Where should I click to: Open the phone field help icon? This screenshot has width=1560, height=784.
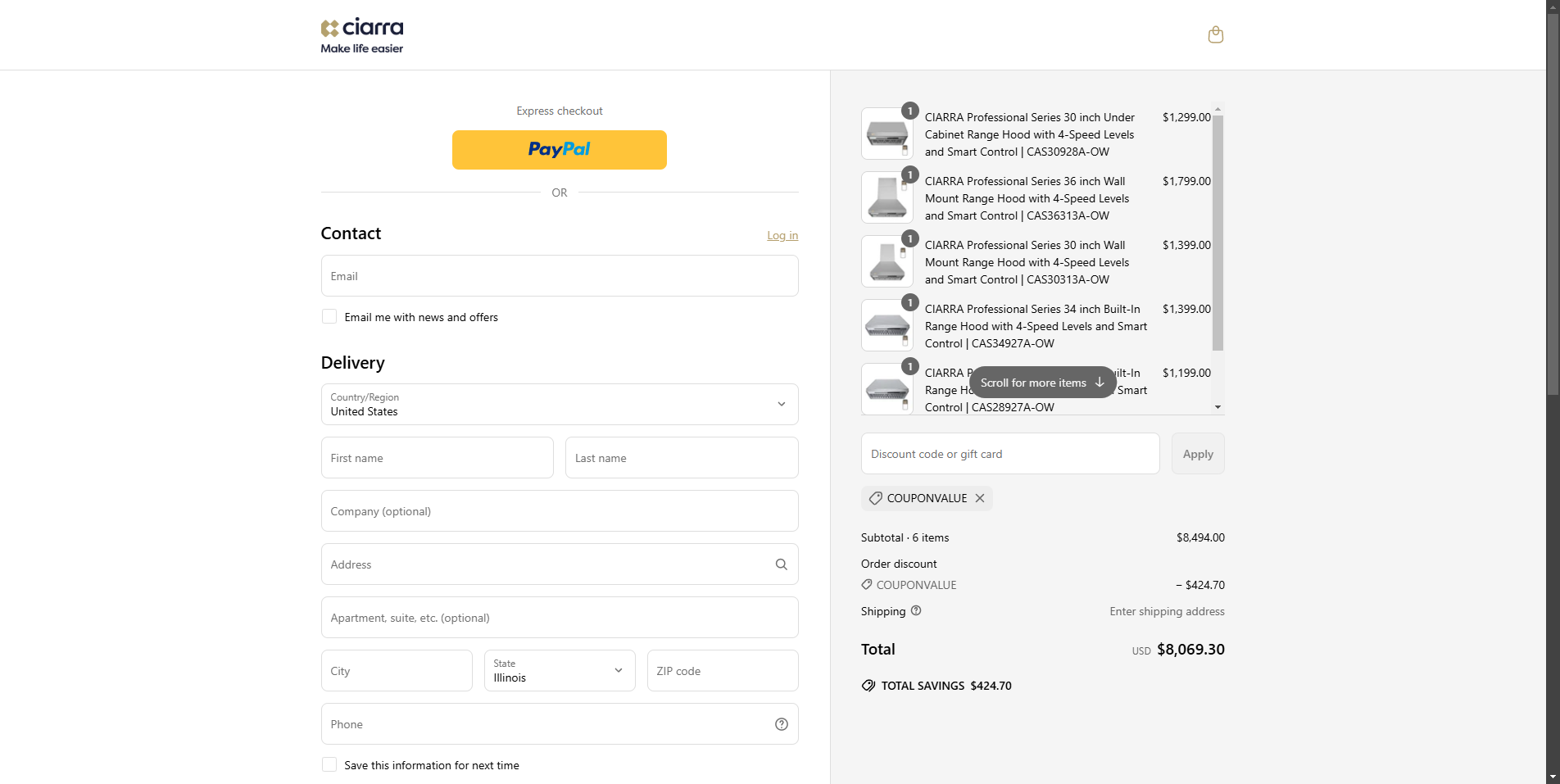[x=782, y=724]
